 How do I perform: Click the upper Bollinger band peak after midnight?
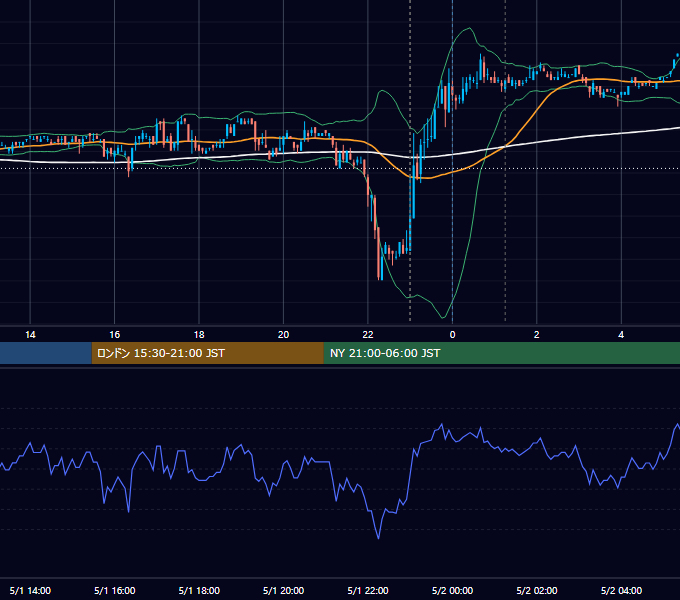(469, 29)
